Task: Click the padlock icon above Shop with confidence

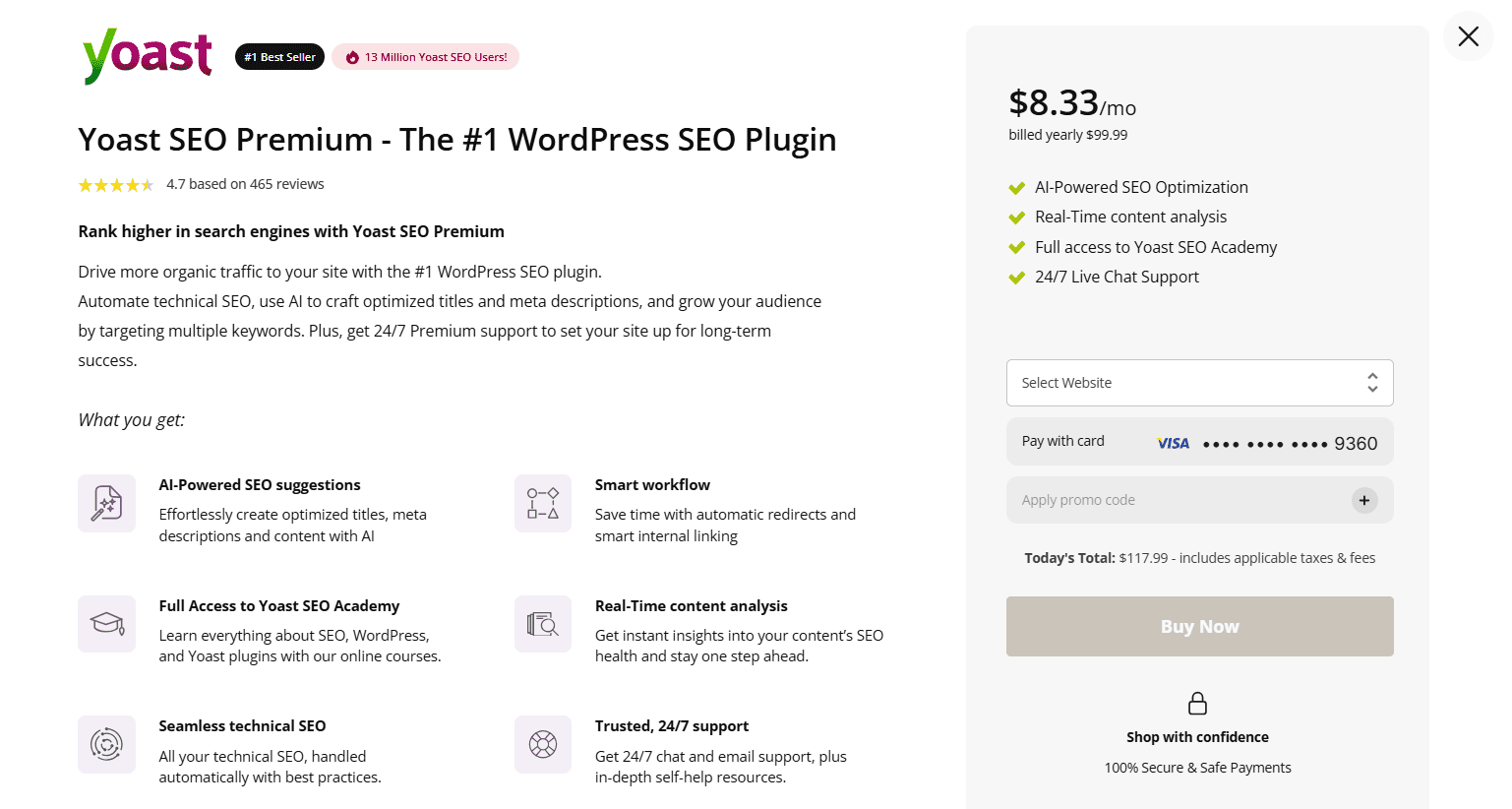Action: pyautogui.click(x=1197, y=702)
